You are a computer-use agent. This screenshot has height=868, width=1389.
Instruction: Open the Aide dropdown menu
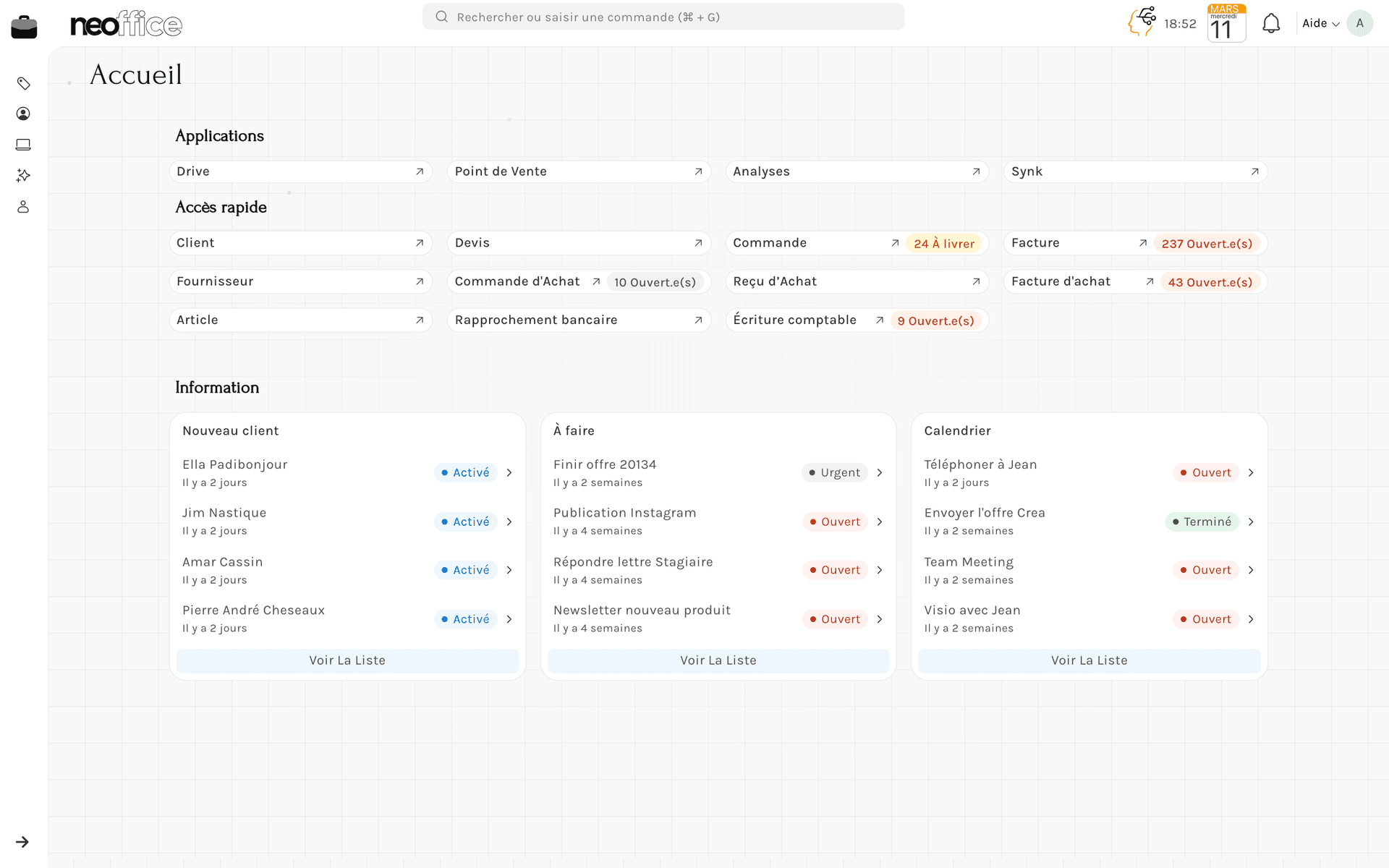[x=1320, y=23]
